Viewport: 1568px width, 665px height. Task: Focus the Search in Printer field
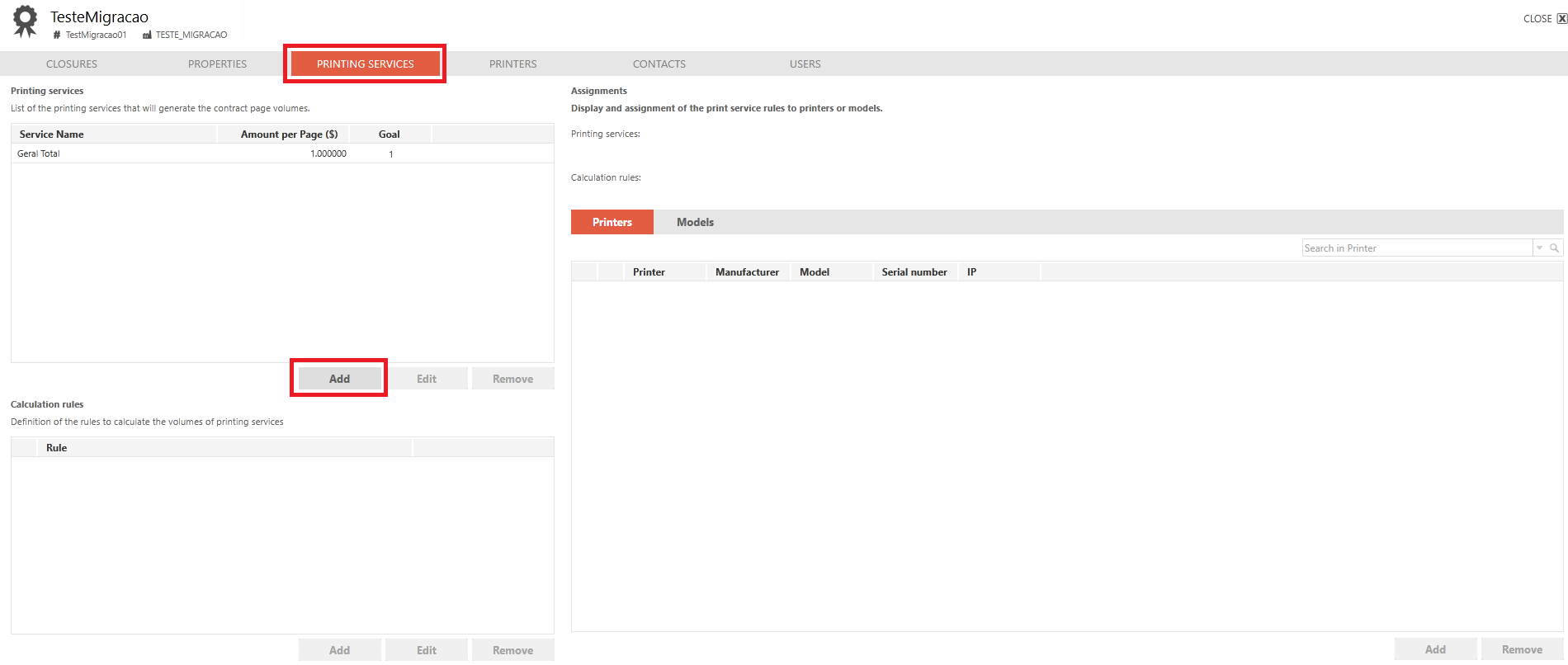1417,248
